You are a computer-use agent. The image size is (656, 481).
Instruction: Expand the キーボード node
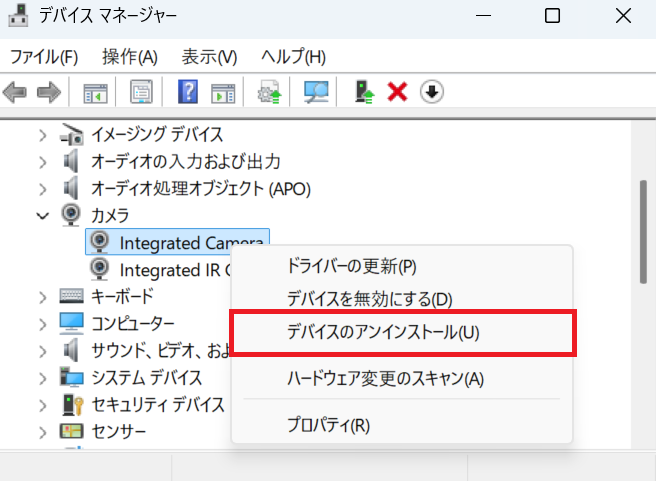pyautogui.click(x=43, y=297)
